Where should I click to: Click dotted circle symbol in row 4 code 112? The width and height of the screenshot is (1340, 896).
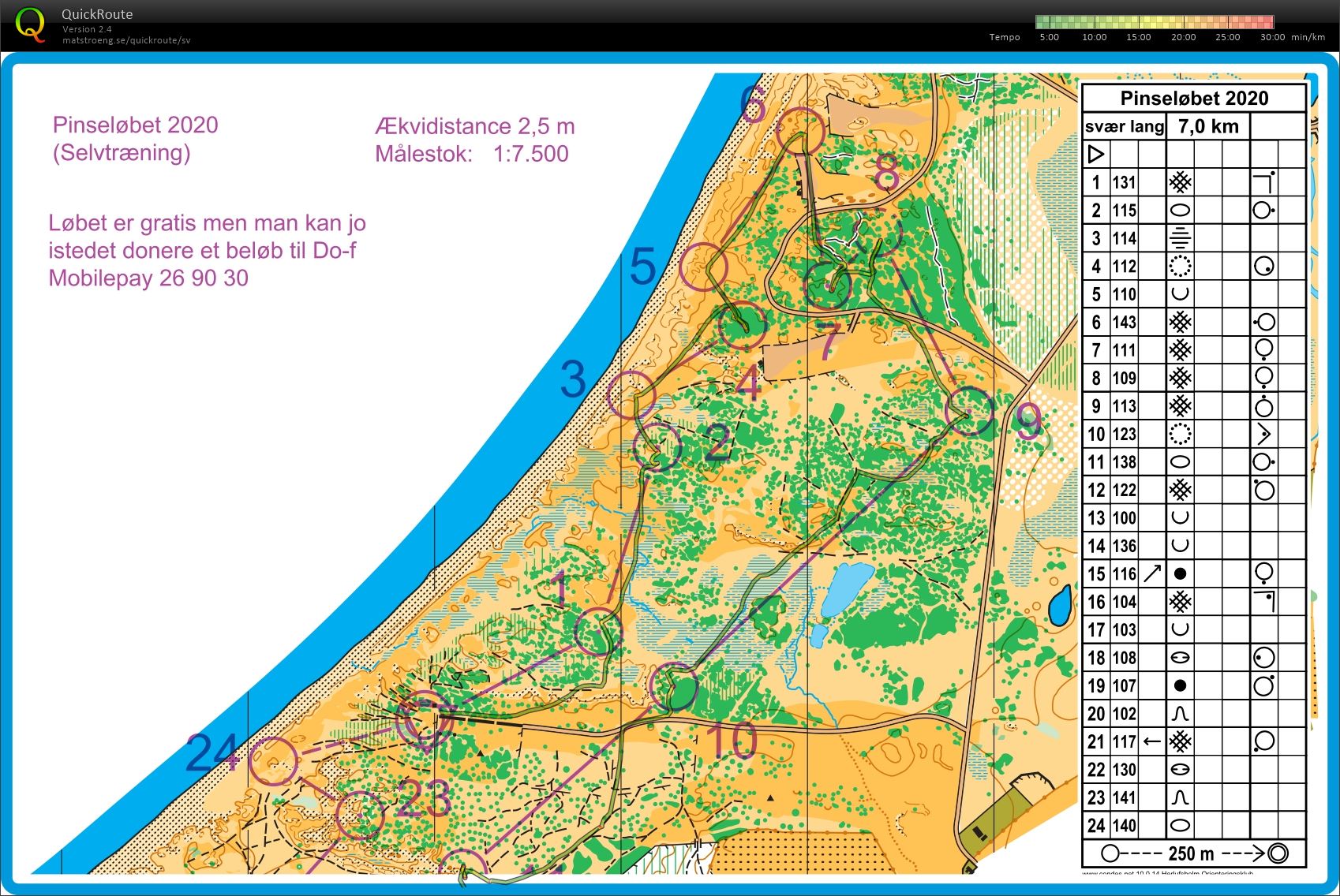coord(1180,266)
